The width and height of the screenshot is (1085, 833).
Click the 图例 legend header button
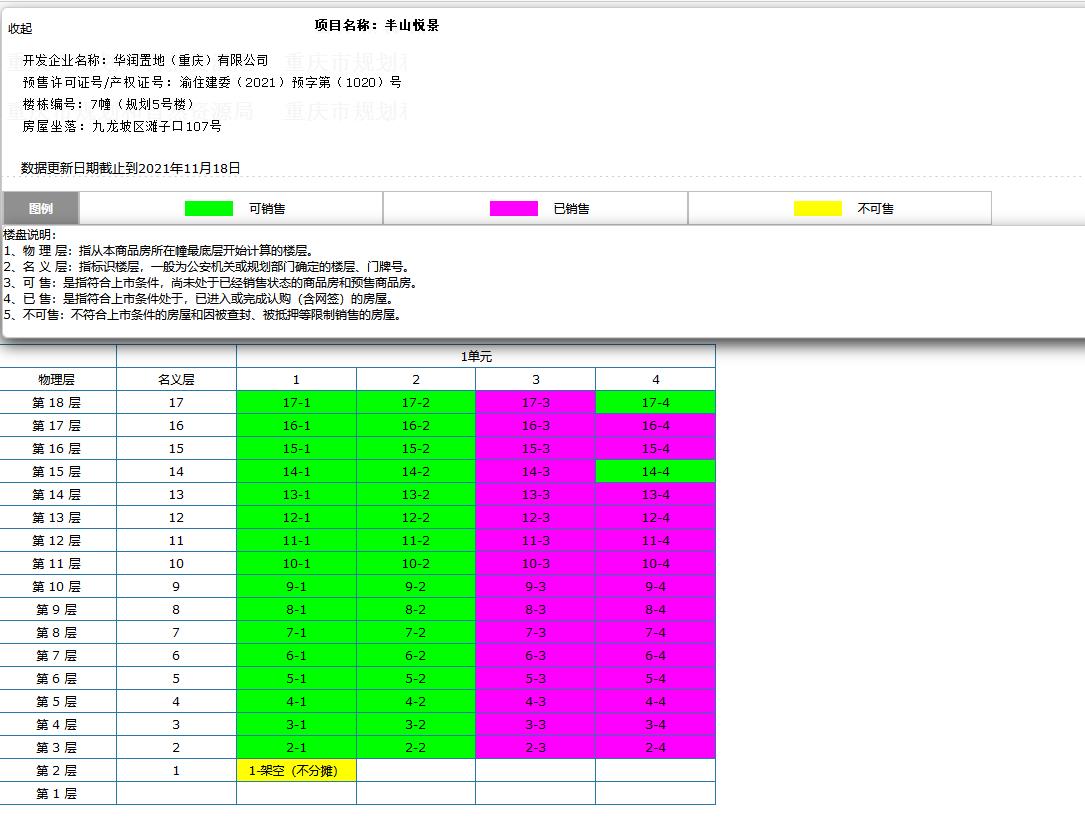(x=40, y=208)
